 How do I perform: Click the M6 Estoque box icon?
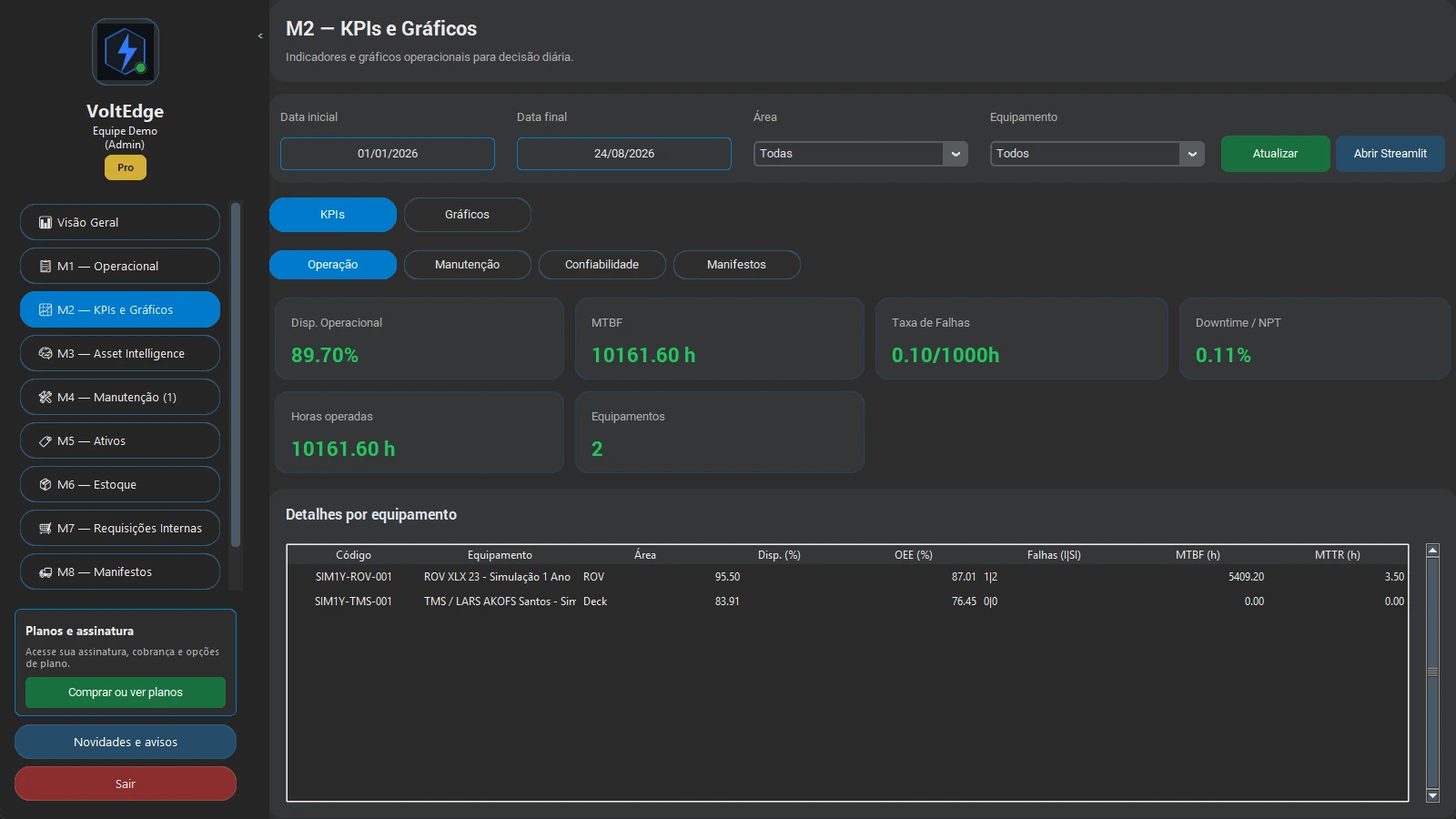point(45,484)
